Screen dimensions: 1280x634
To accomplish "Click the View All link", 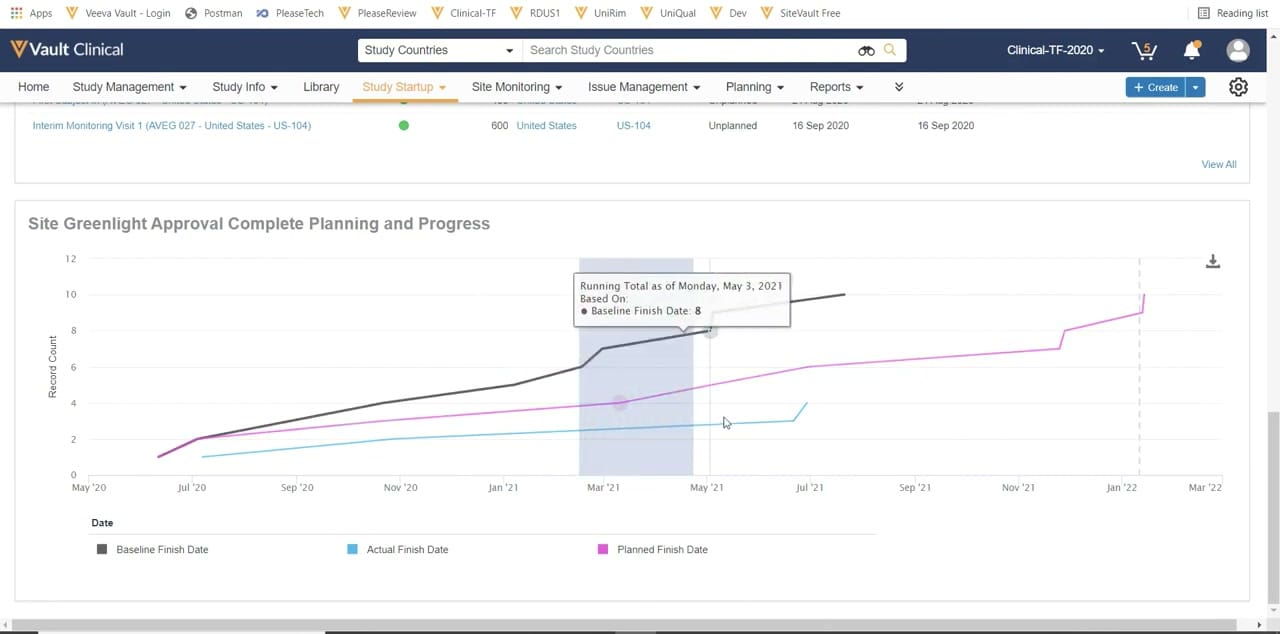I will point(1218,164).
